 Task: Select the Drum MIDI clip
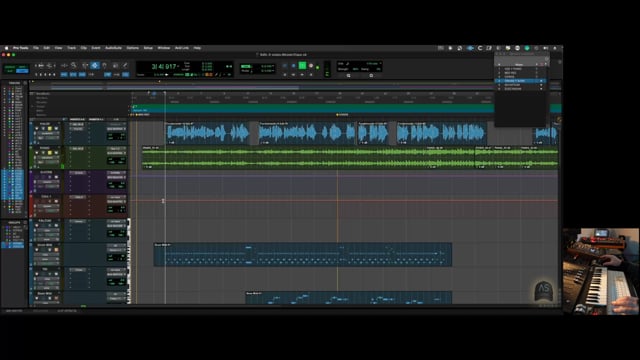click(303, 255)
